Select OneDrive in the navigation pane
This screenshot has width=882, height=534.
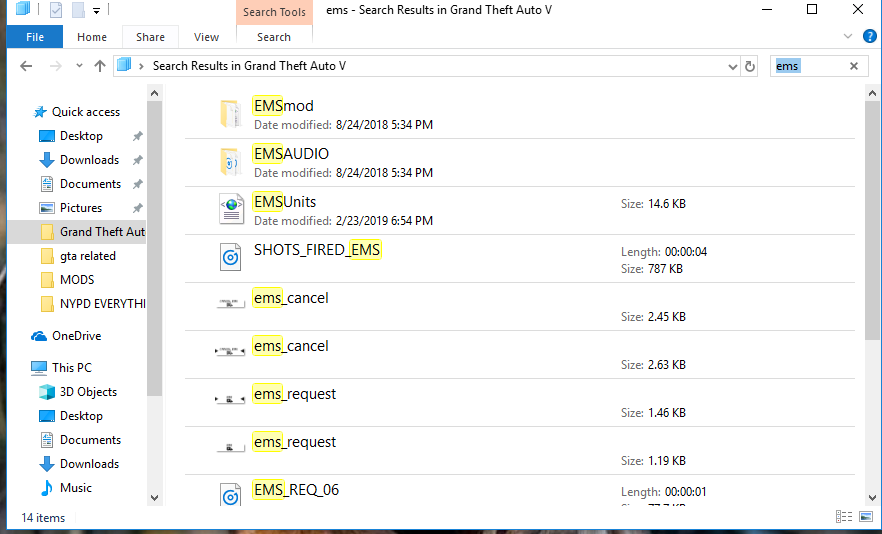click(76, 336)
